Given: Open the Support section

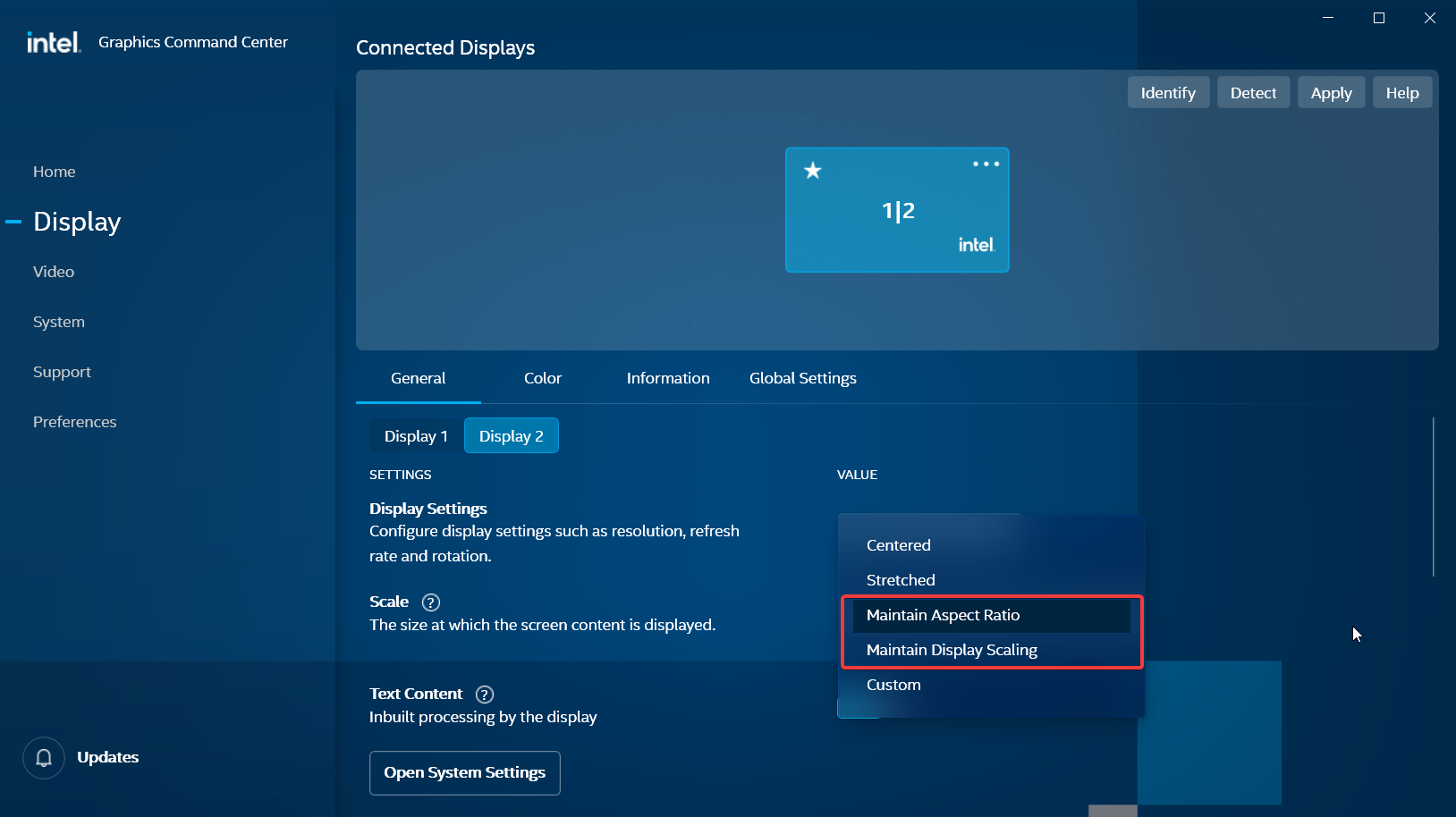Looking at the screenshot, I should click(62, 372).
